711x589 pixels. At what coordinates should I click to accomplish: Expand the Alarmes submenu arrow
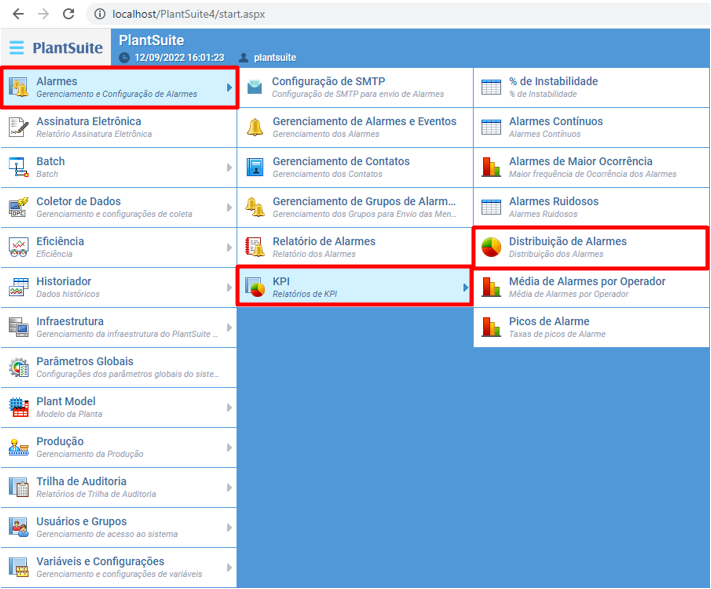point(229,88)
